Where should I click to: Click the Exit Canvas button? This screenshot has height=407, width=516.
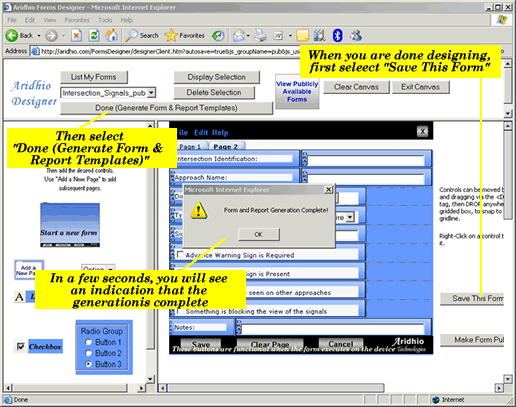pos(420,87)
